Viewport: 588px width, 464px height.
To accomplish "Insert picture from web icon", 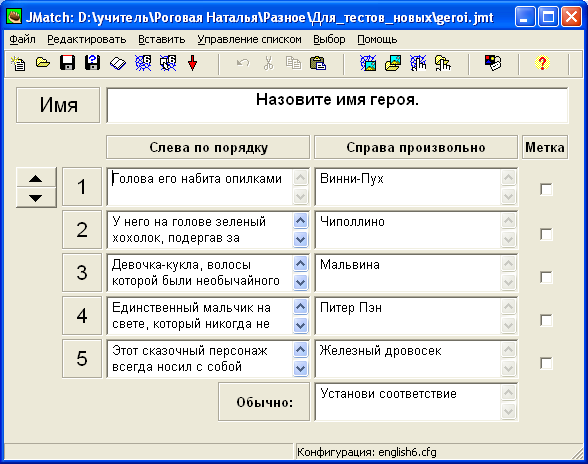I will 368,63.
